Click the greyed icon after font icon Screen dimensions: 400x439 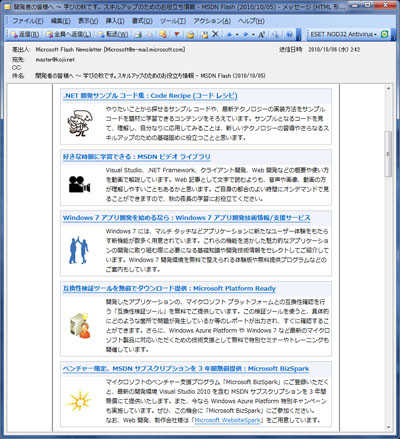[x=275, y=34]
